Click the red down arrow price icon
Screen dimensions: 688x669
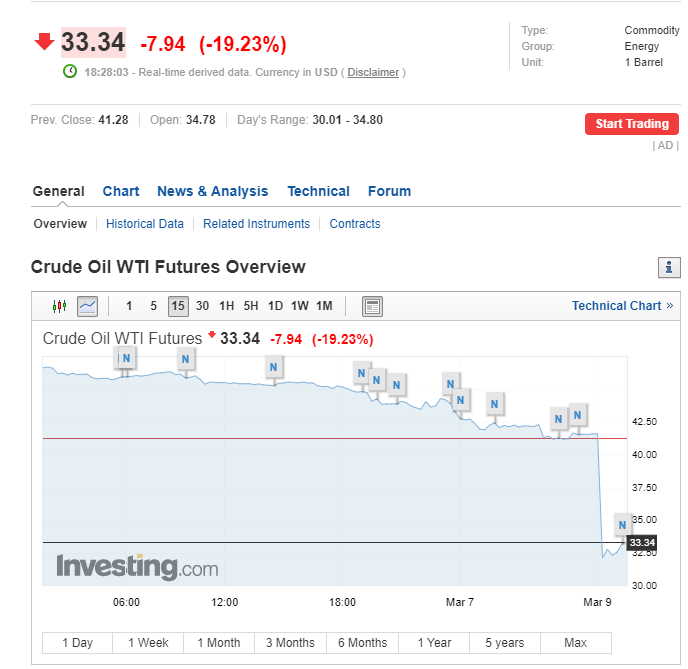tap(44, 43)
